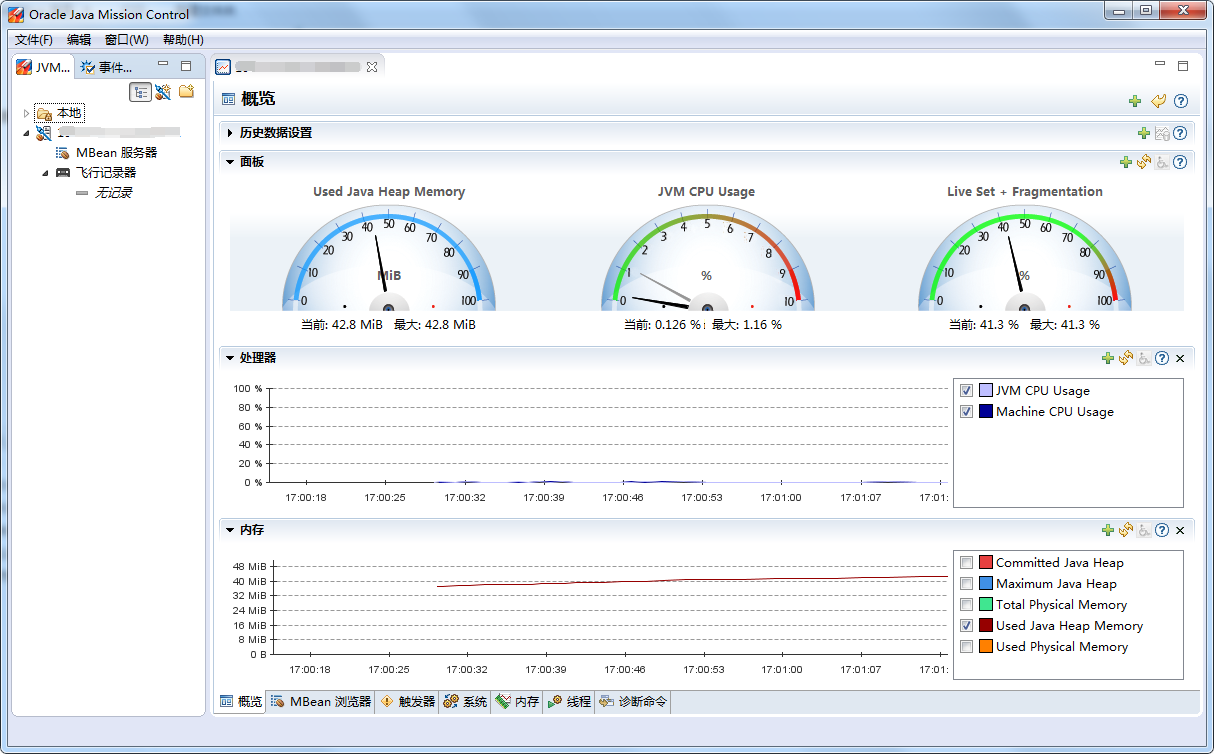This screenshot has height=754, width=1214.
Task: Collapse the 内存 section
Action: [230, 530]
